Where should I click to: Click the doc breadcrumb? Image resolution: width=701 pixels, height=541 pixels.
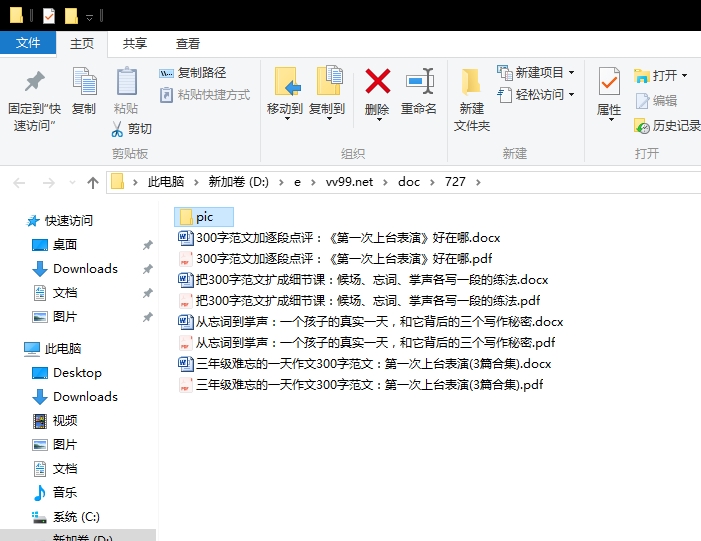pos(409,182)
